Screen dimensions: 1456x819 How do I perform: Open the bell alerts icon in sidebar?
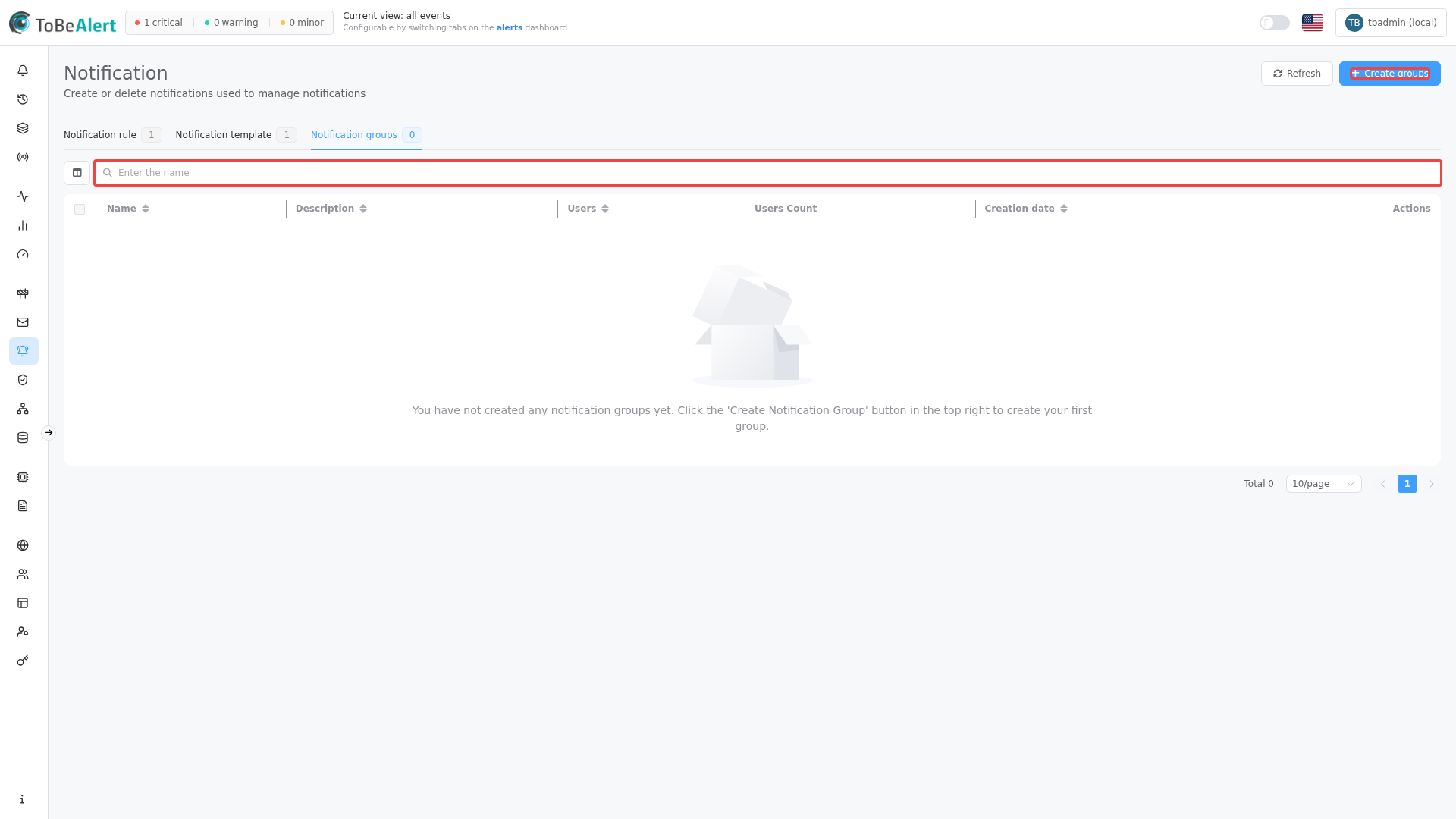pyautogui.click(x=23, y=71)
